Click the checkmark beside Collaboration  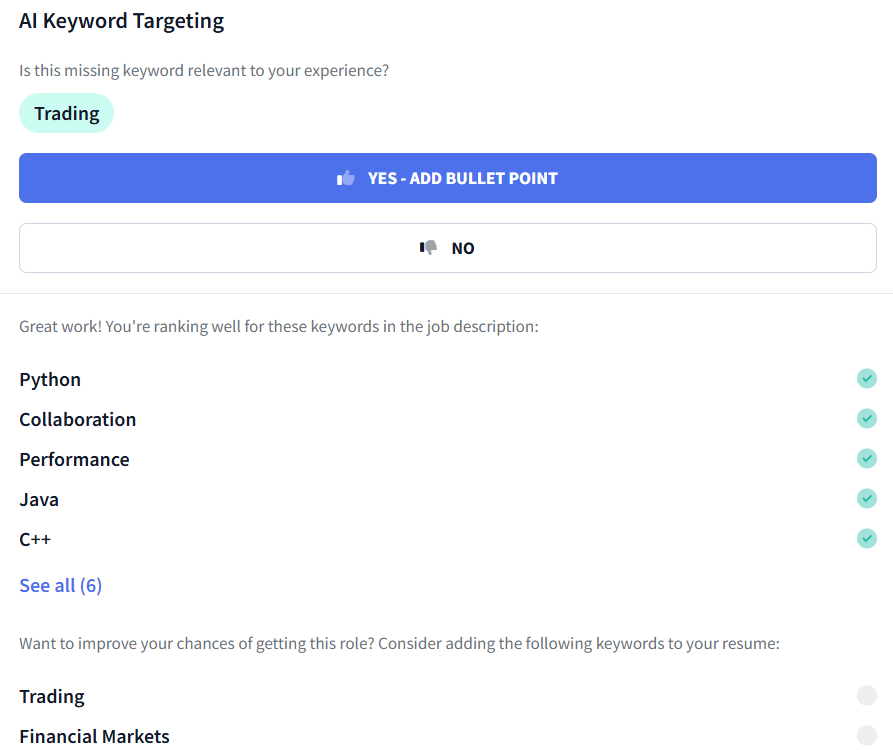[x=867, y=419]
